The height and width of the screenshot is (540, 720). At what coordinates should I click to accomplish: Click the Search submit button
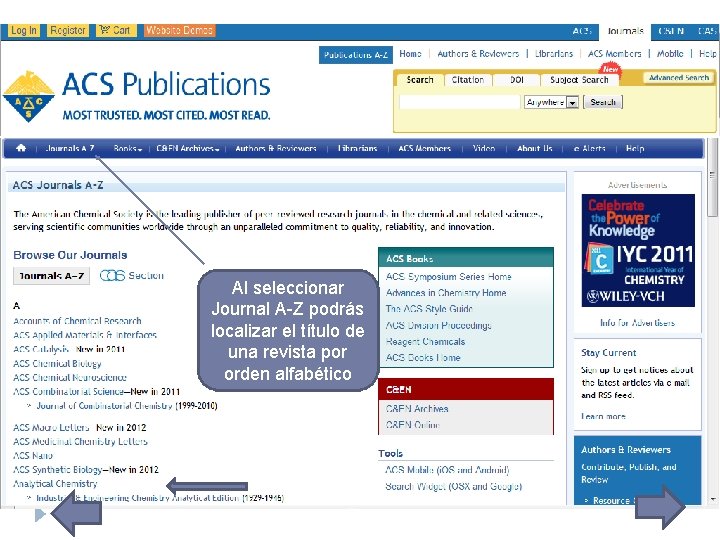[602, 102]
